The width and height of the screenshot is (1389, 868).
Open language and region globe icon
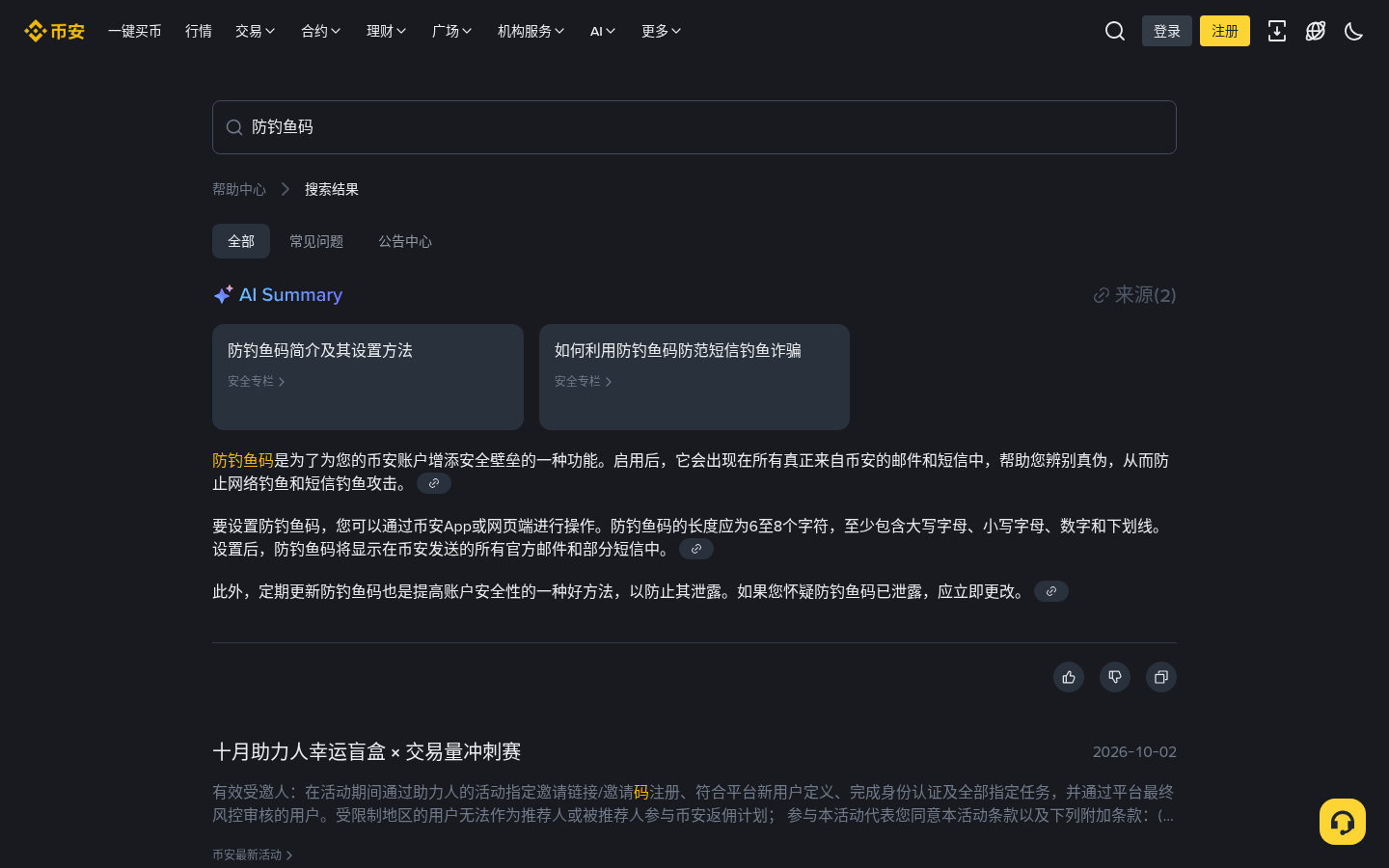coord(1316,31)
